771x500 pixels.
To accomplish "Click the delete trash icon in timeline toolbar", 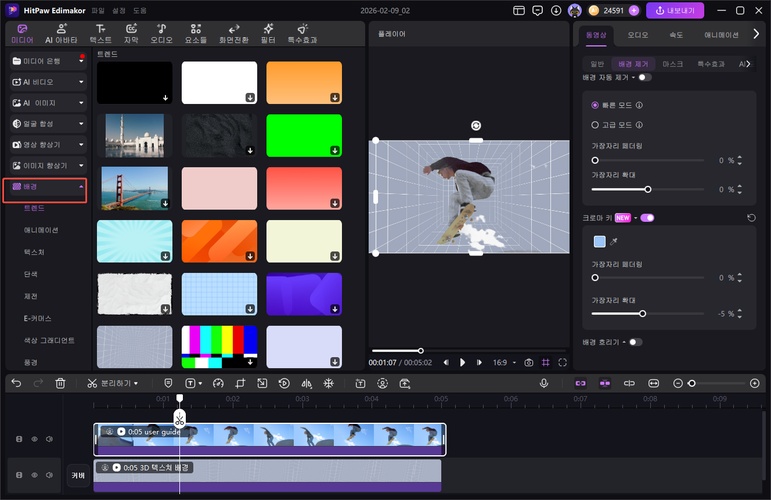I will 61,383.
